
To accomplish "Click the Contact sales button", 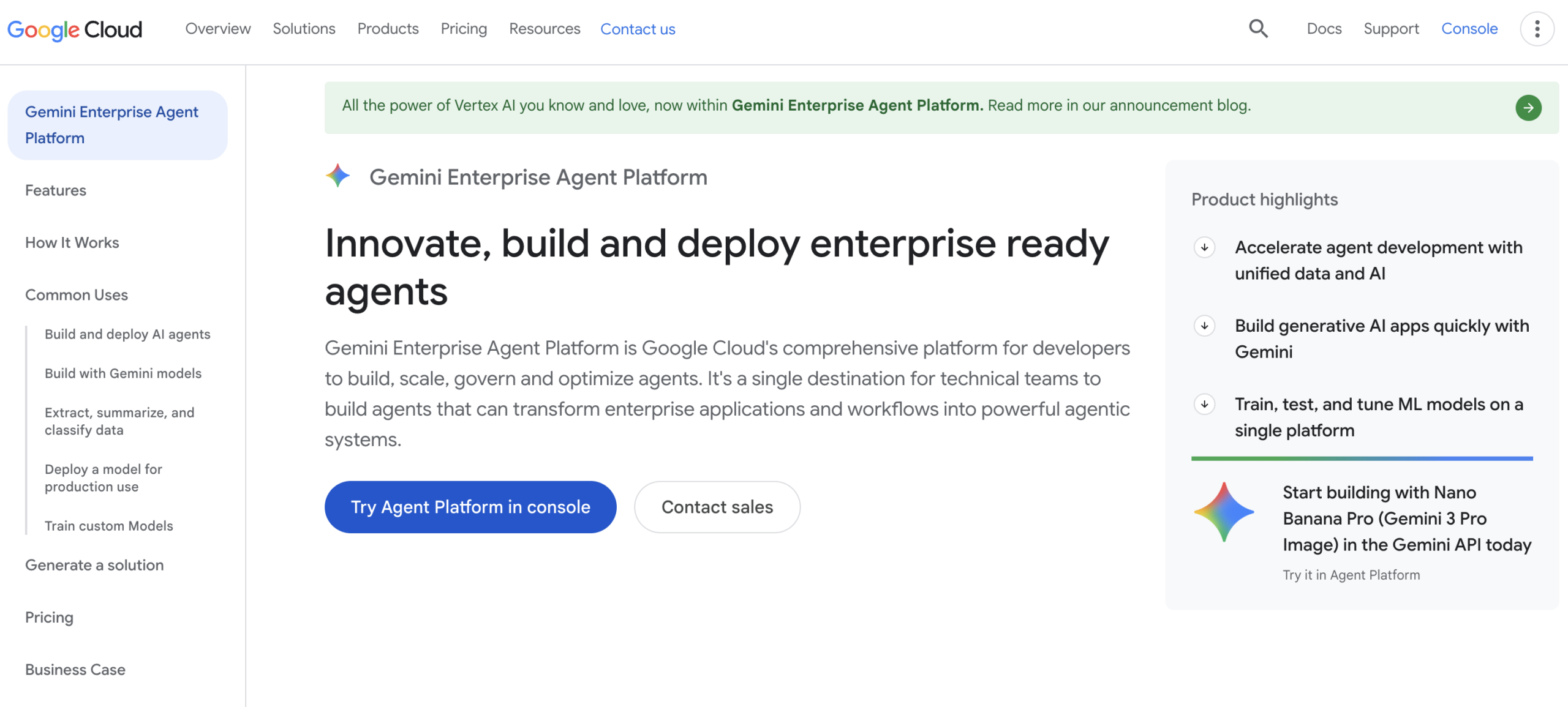I will point(717,507).
